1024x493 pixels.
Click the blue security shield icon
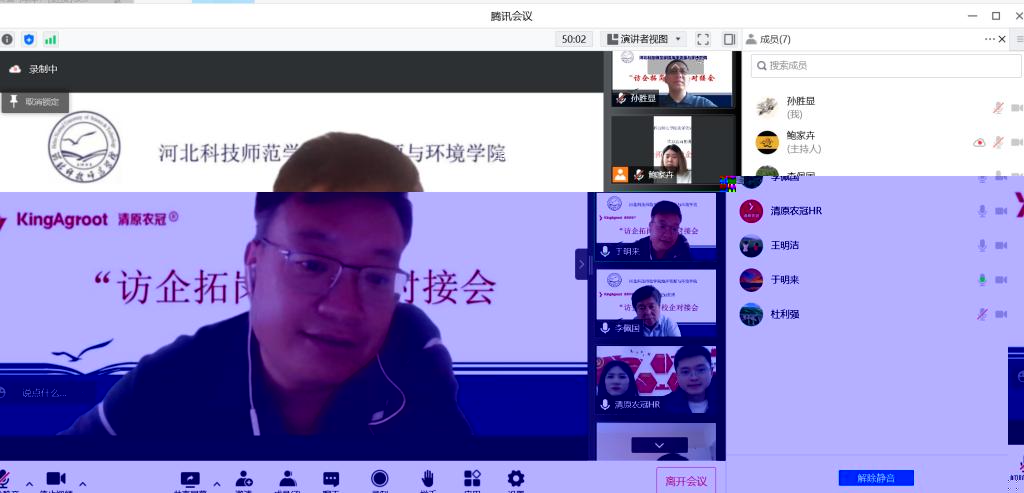point(29,39)
